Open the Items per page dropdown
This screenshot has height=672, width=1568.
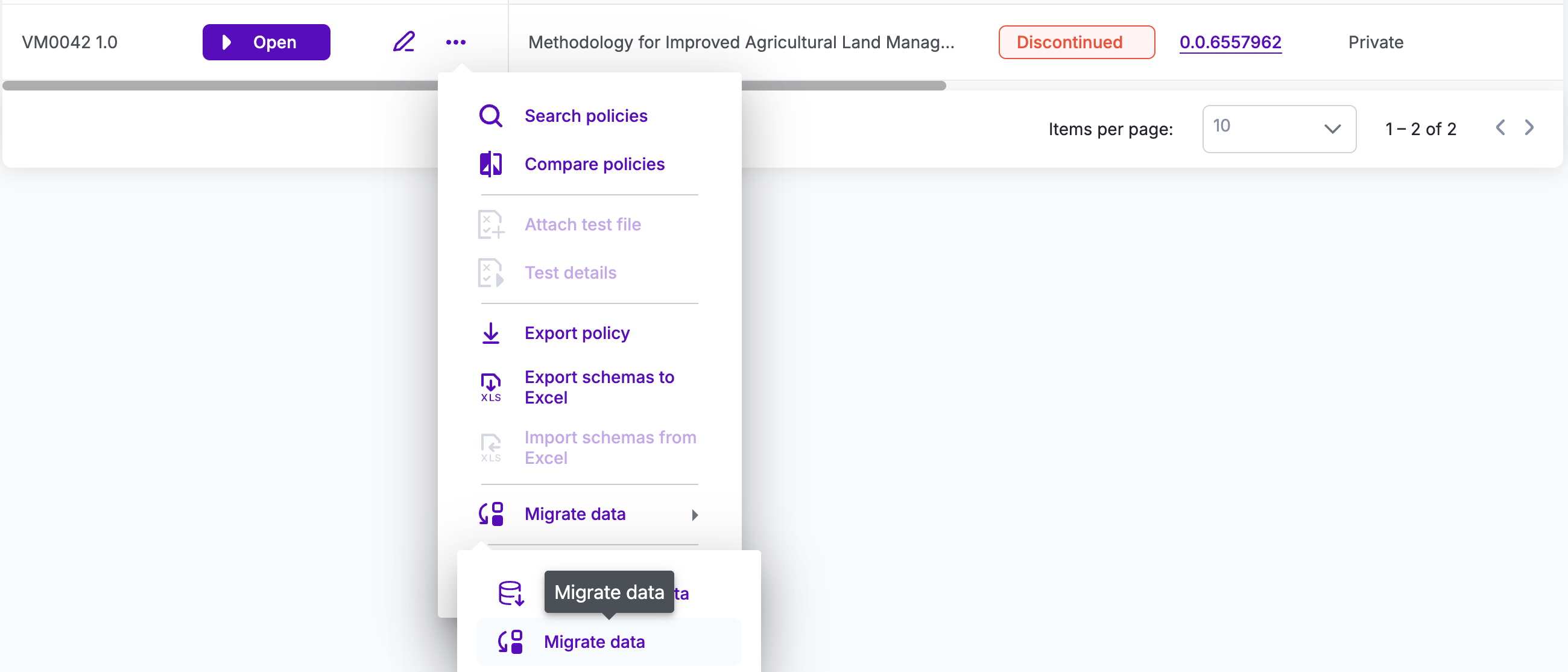1279,128
